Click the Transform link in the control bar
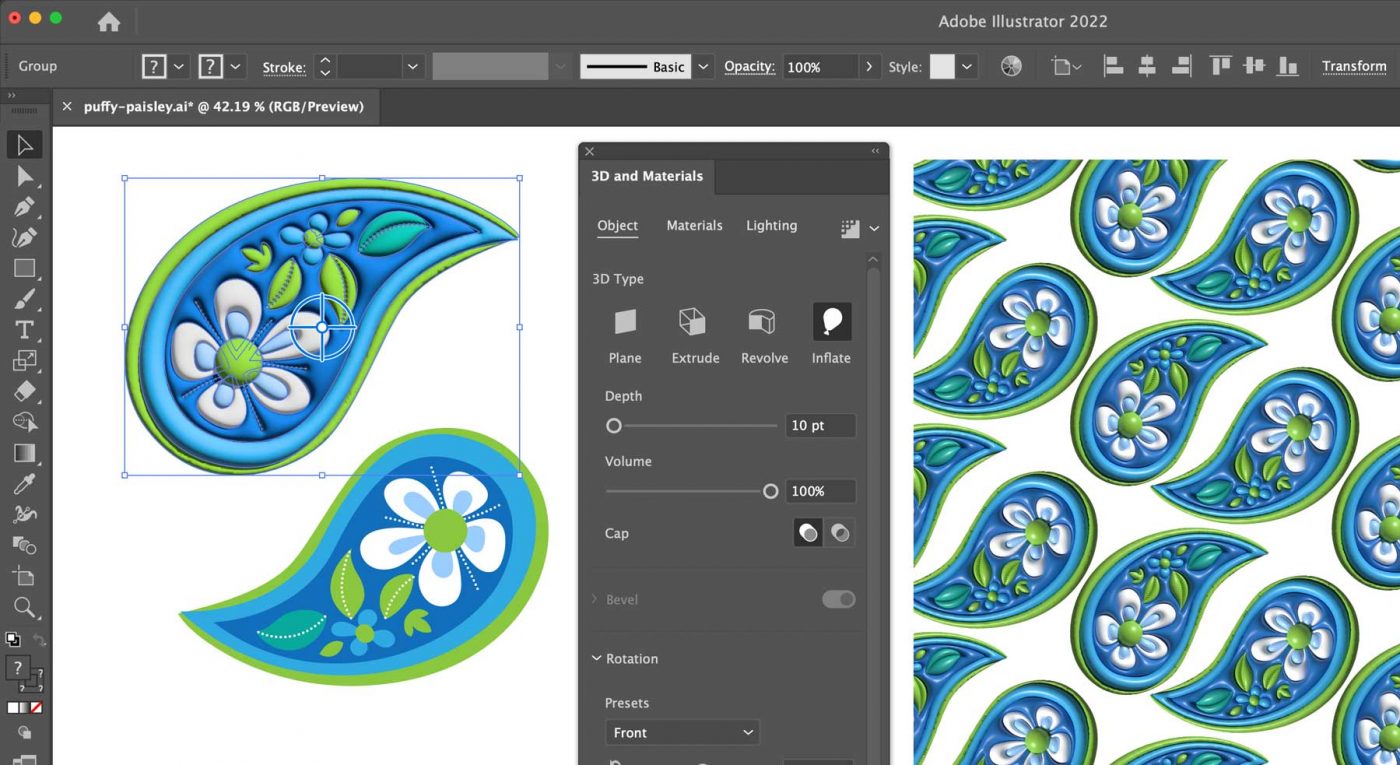The width and height of the screenshot is (1400, 765). [1354, 65]
